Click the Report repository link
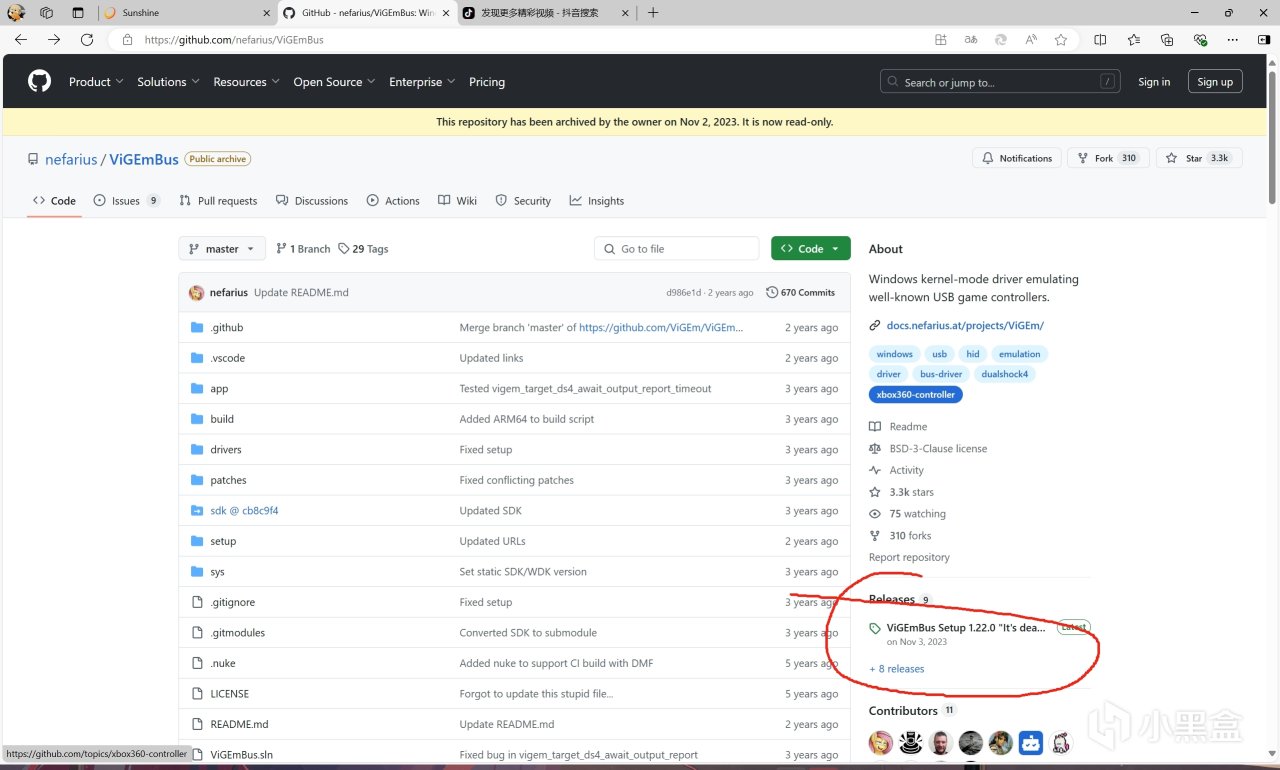 coord(909,558)
